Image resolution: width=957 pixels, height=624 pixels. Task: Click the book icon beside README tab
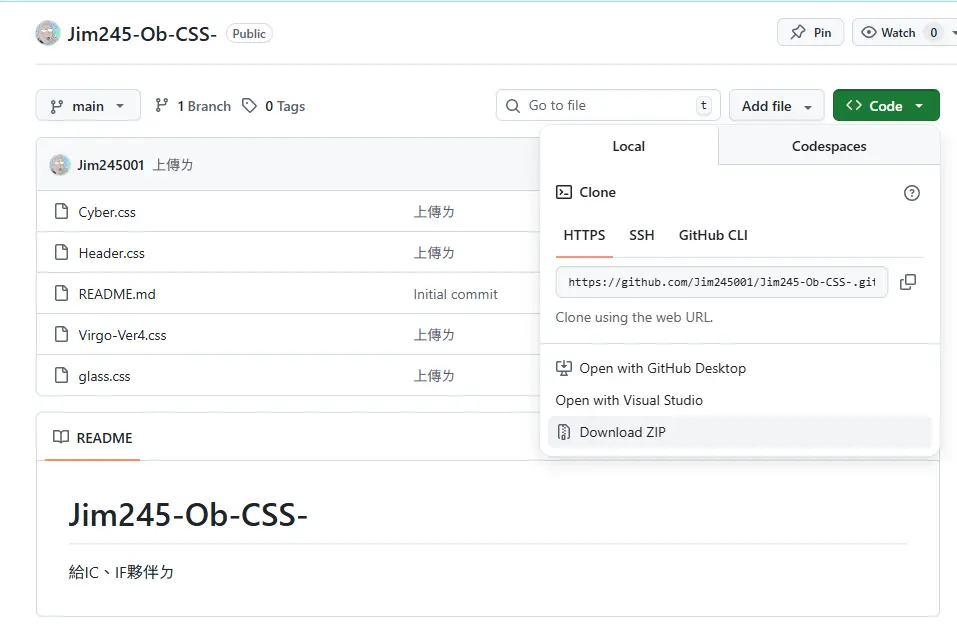pos(61,438)
